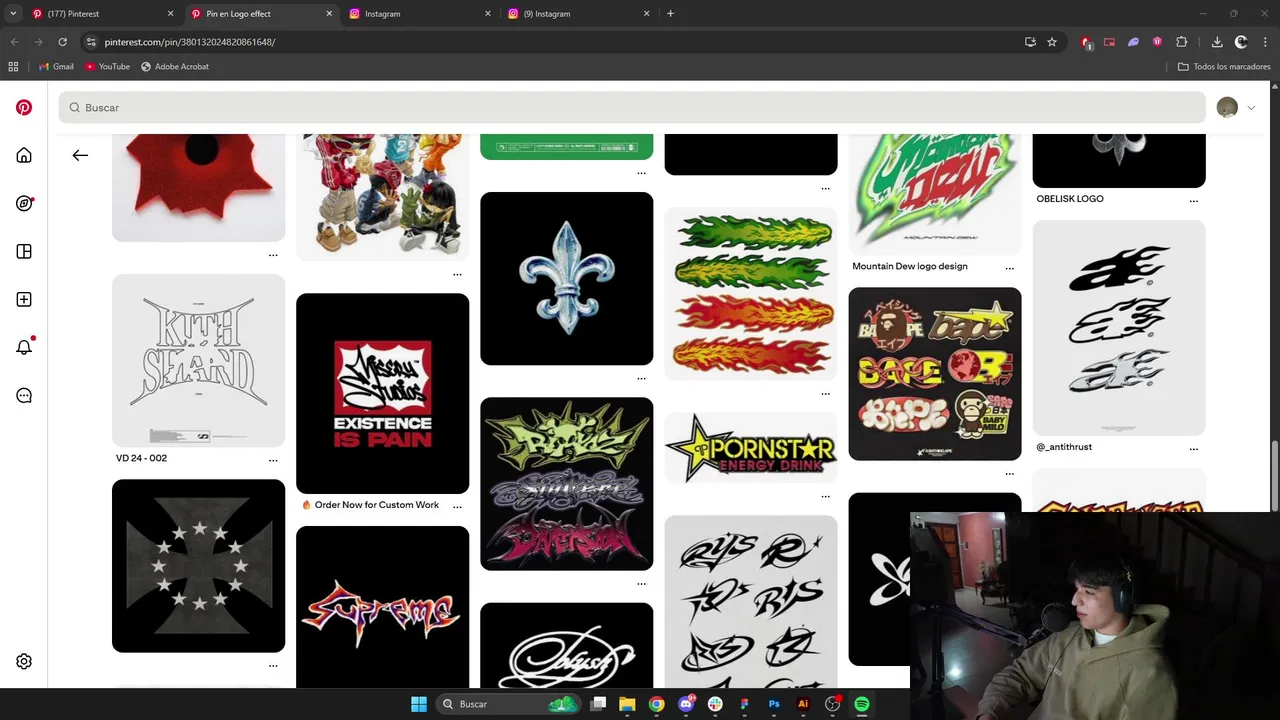1280x720 pixels.
Task: Open the Mountain Dew logo image
Action: [934, 194]
